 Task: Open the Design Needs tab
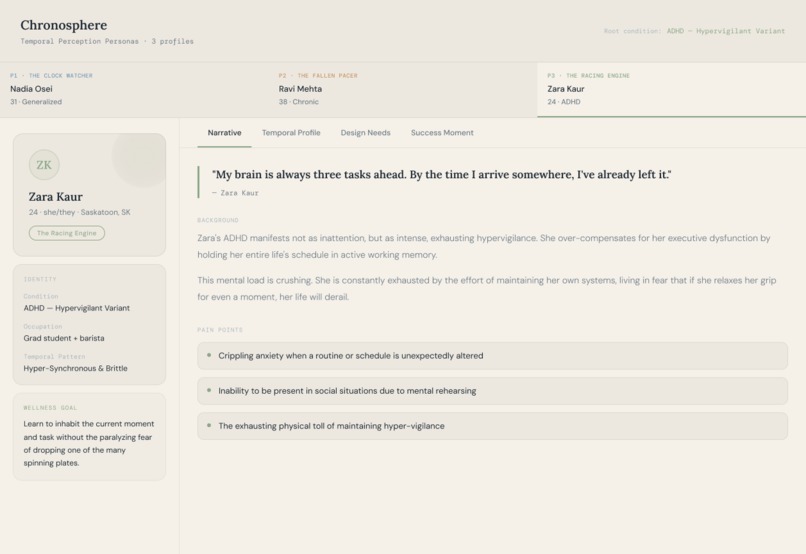[365, 133]
